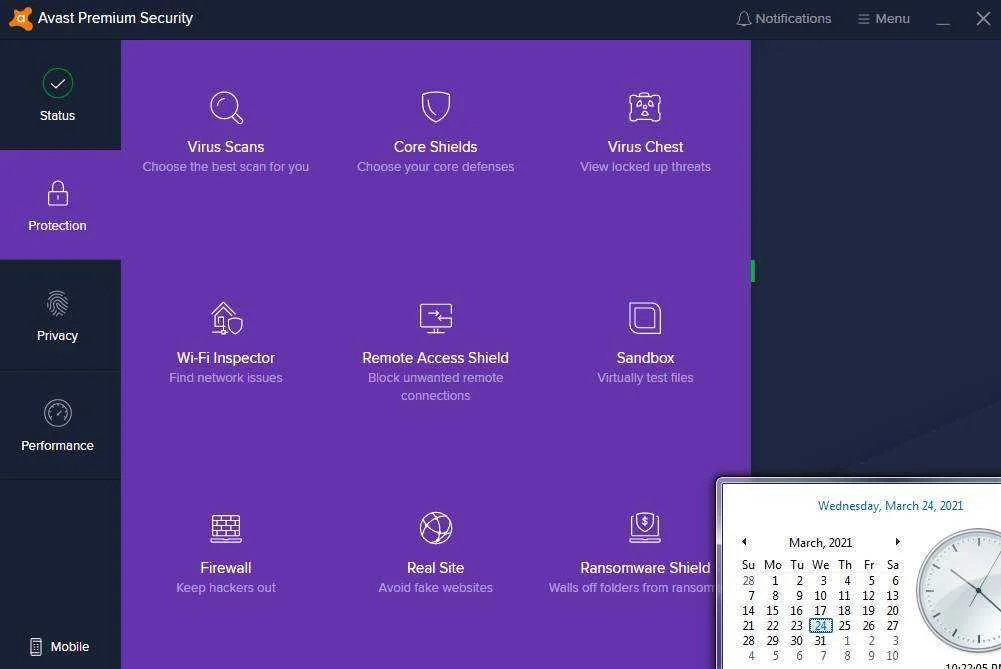The width and height of the screenshot is (1001, 669).
Task: Open Core Shields shield icon
Action: (x=435, y=107)
